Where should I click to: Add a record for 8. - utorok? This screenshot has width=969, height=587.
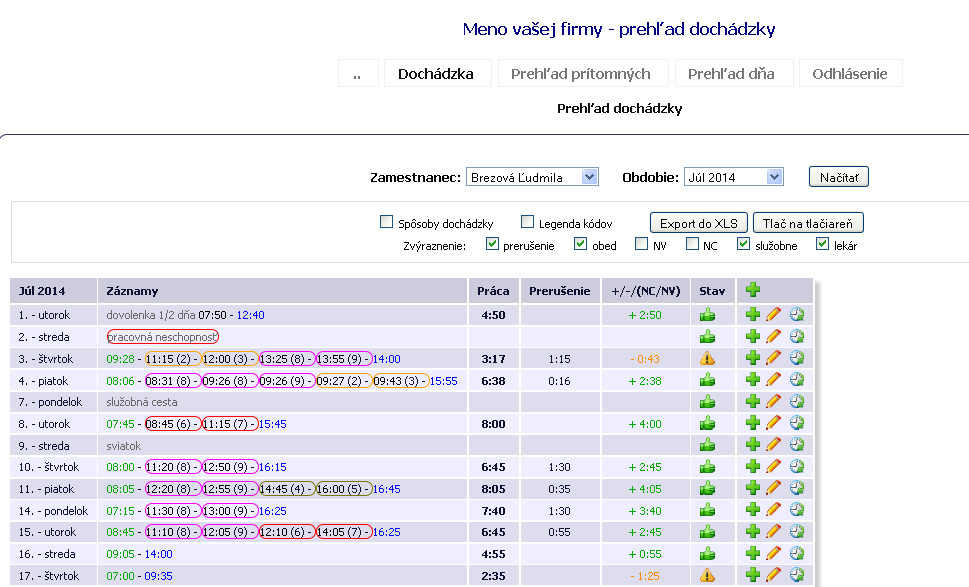coord(753,423)
